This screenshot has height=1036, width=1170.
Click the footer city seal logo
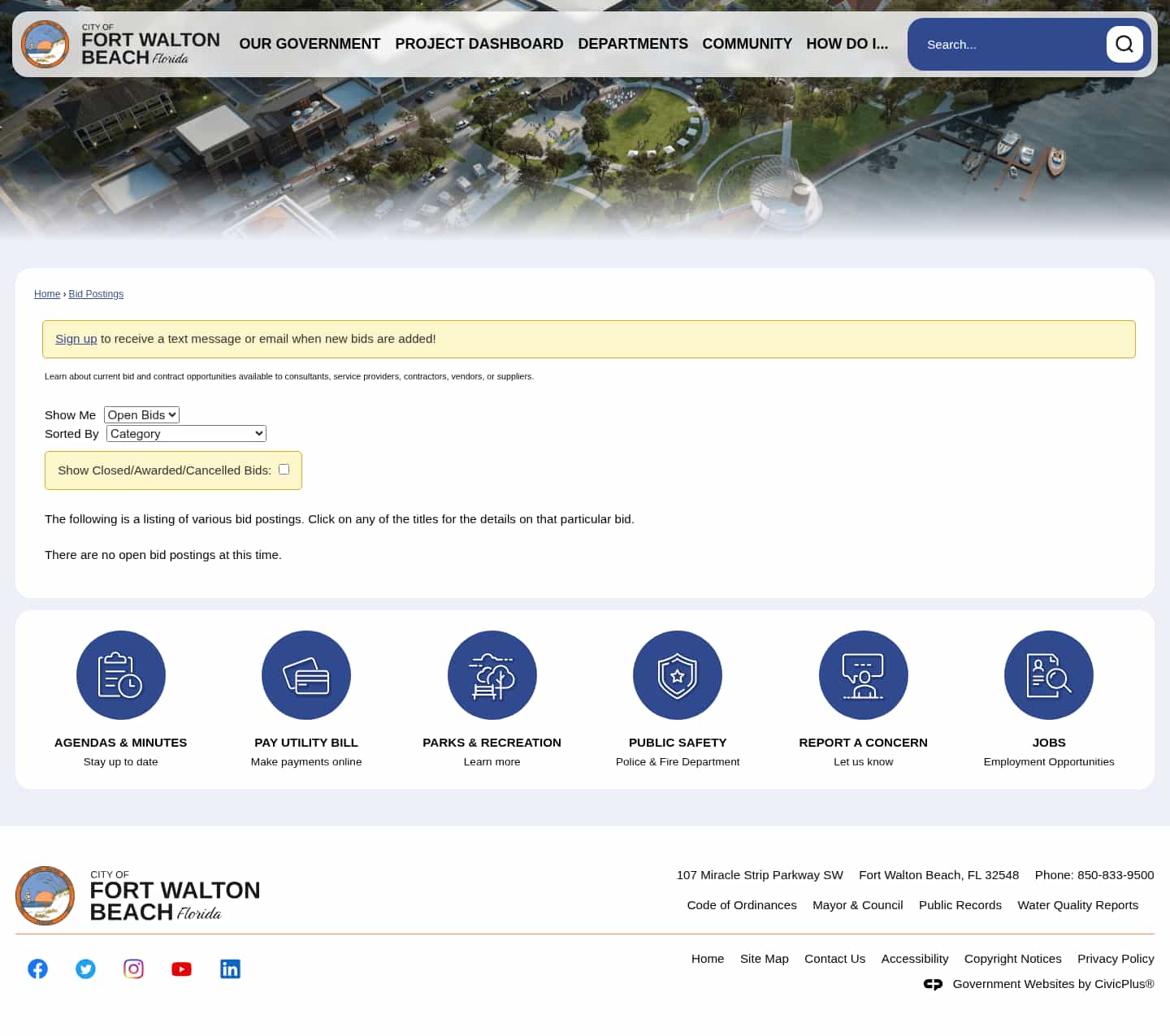coord(45,895)
